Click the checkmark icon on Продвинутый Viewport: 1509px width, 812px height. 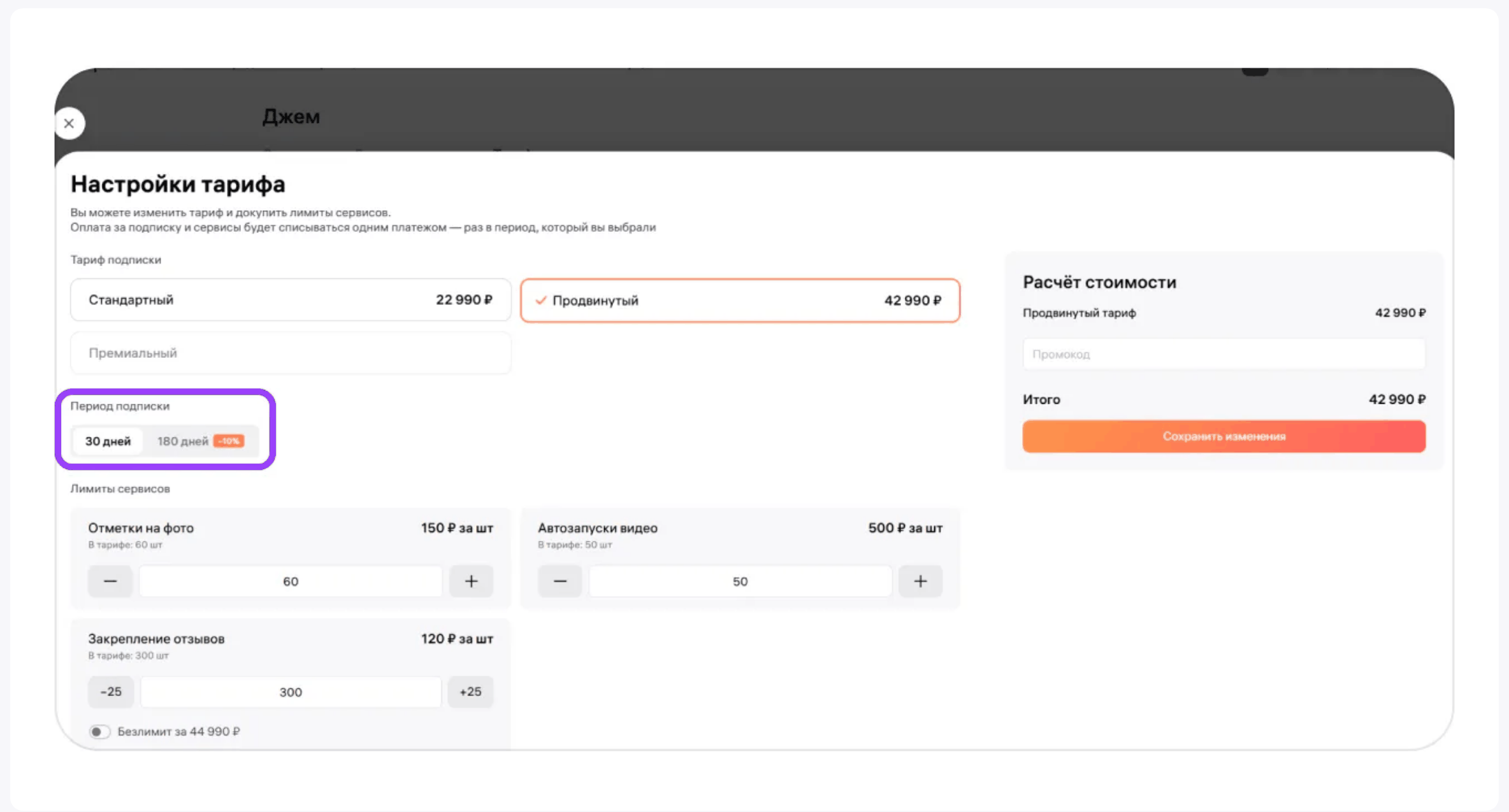coord(541,301)
